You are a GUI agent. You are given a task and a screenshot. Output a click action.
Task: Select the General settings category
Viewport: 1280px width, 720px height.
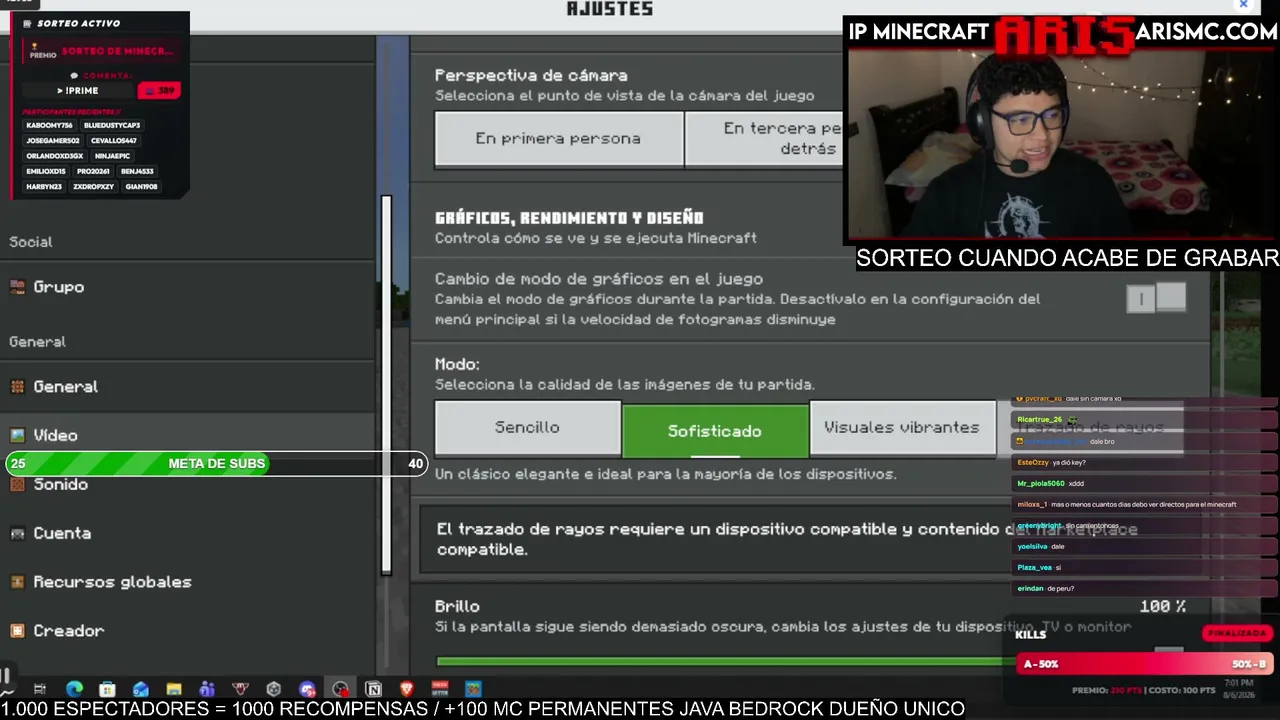pyautogui.click(x=188, y=387)
